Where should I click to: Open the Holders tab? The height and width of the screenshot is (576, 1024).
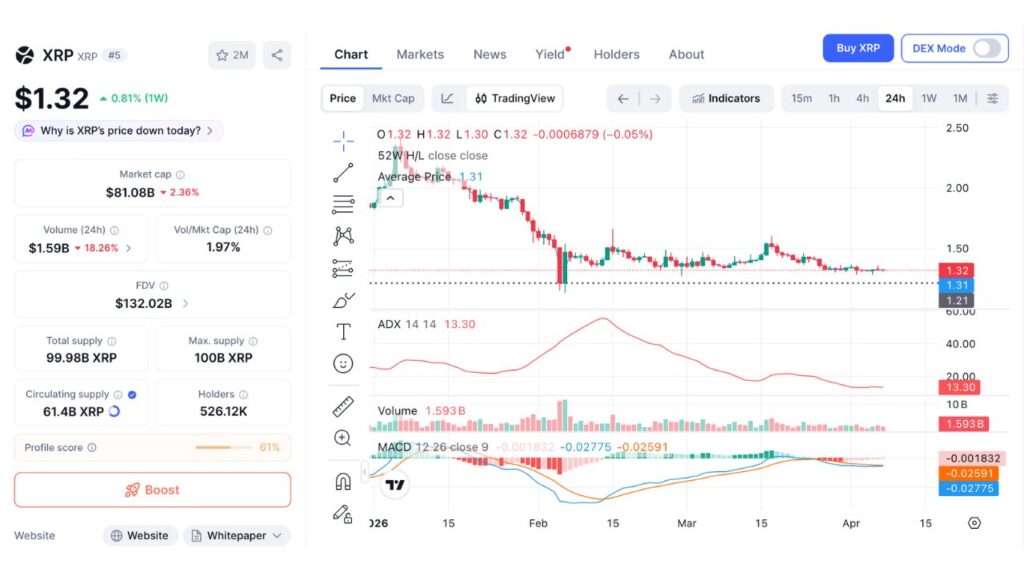[616, 54]
